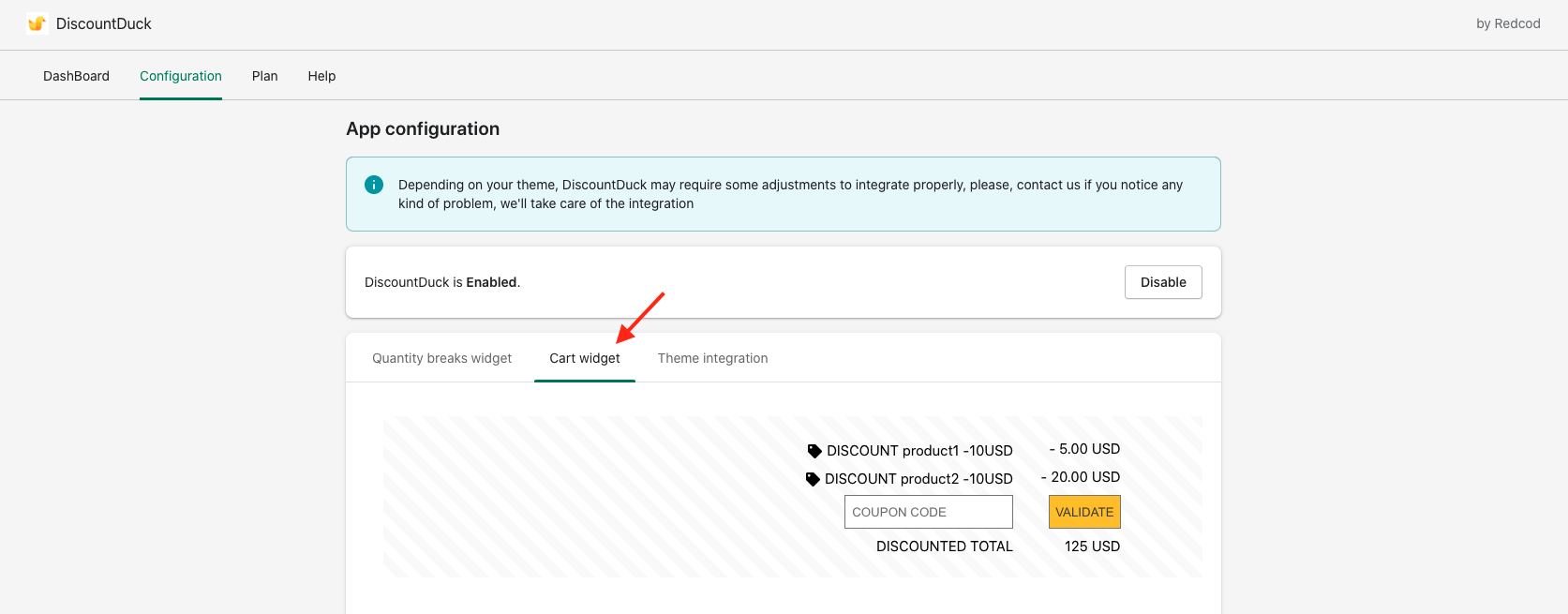Screen dimensions: 1568x614
Task: Select the Cart widget tab
Action: pos(585,358)
